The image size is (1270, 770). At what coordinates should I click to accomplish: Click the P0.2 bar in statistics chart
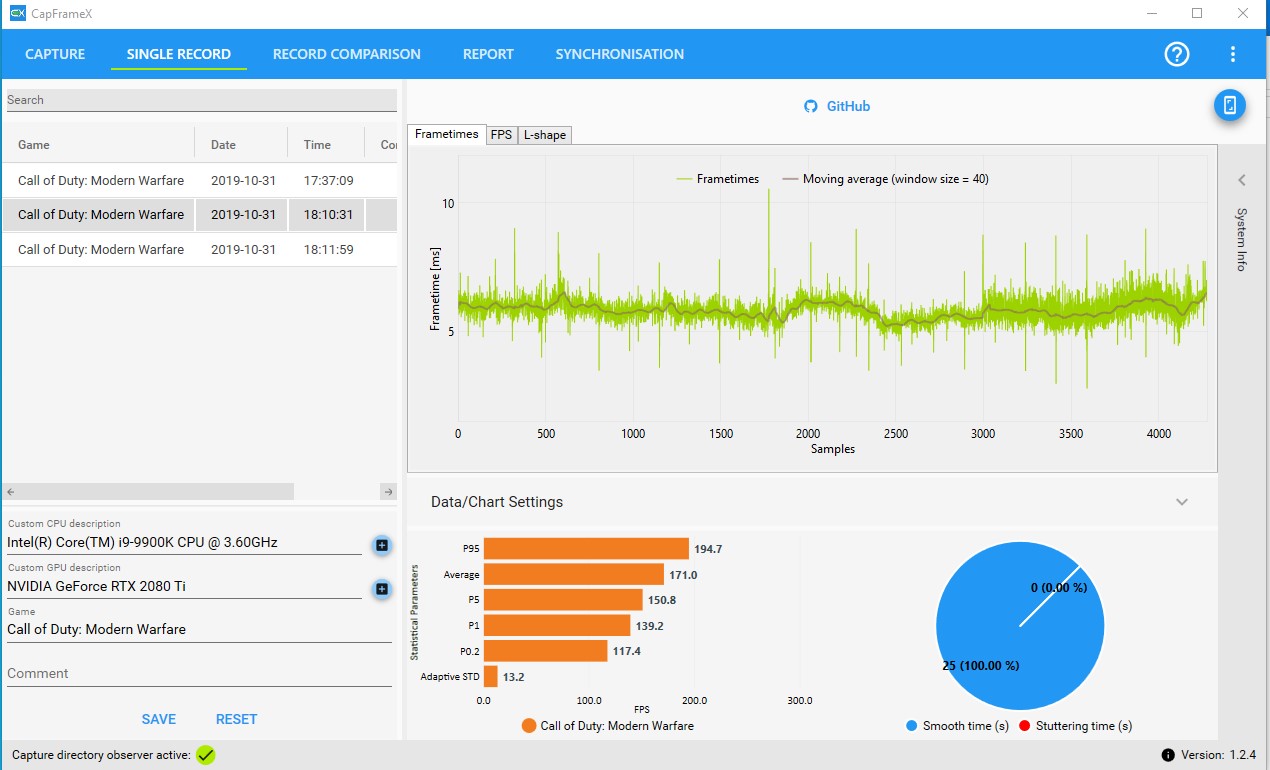pyautogui.click(x=546, y=651)
